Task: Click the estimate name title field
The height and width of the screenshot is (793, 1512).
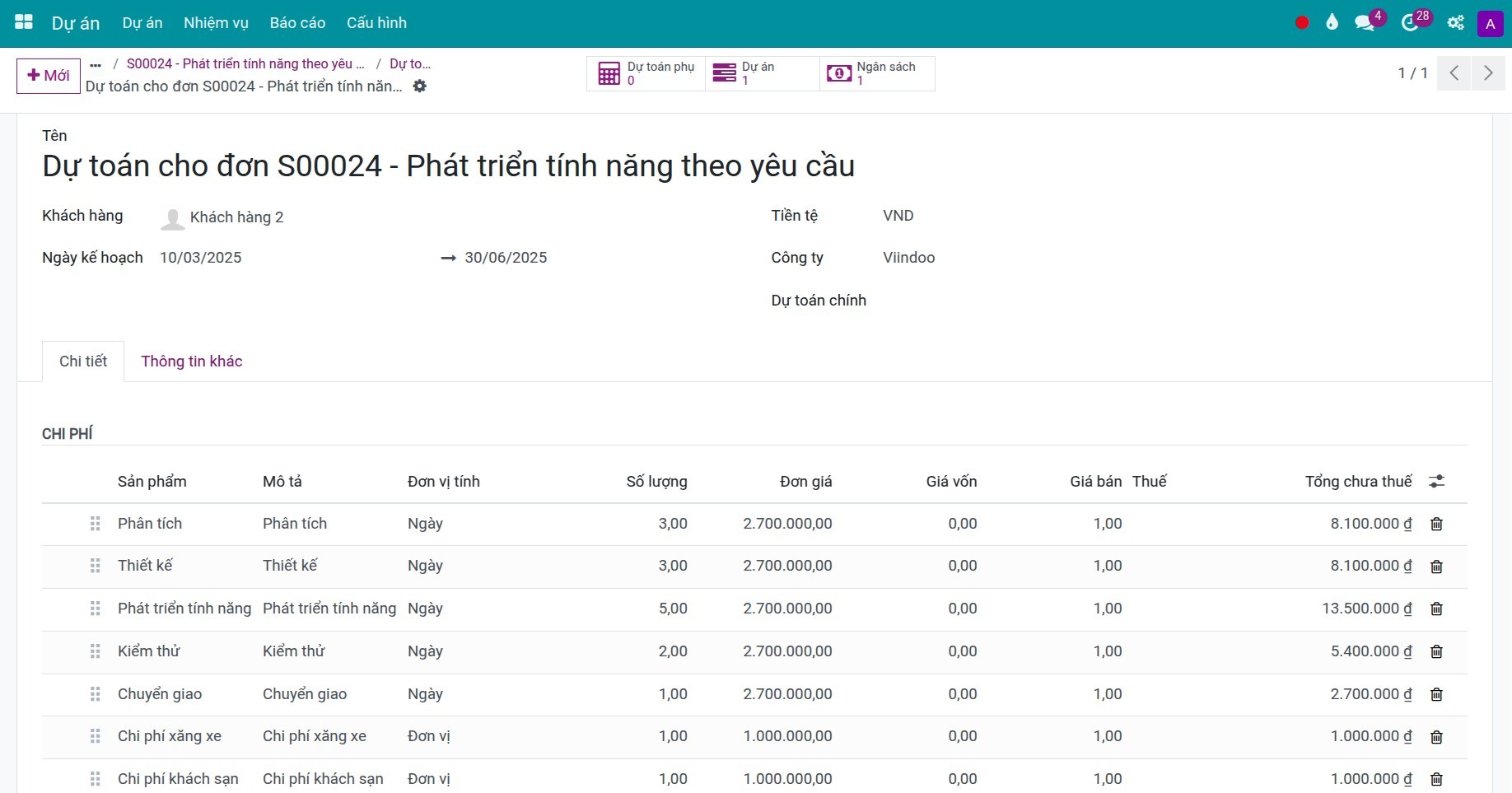Action: pyautogui.click(x=448, y=166)
